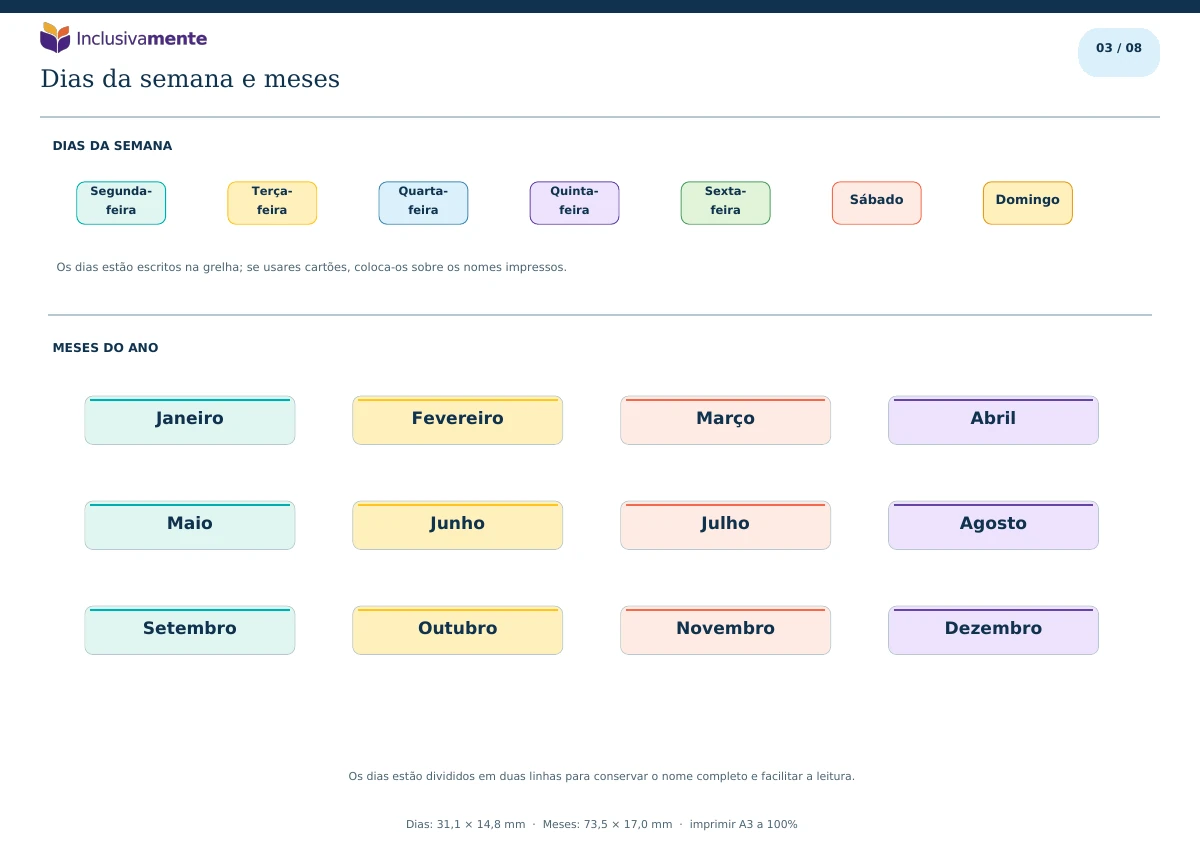The height and width of the screenshot is (849, 1200).
Task: Select the Segunda-feira day card
Action: 121,203
